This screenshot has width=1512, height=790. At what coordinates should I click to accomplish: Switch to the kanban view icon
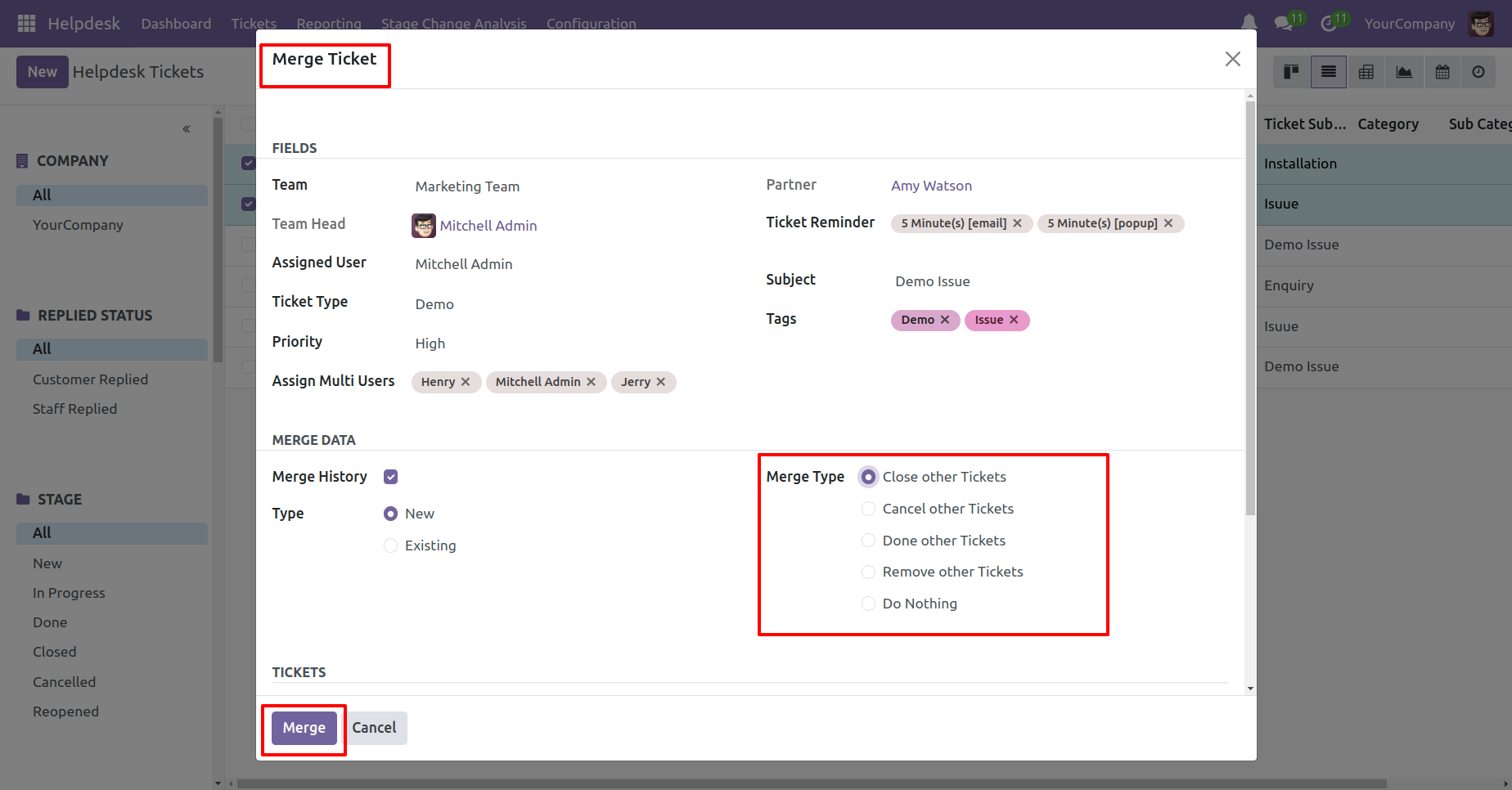click(x=1291, y=72)
